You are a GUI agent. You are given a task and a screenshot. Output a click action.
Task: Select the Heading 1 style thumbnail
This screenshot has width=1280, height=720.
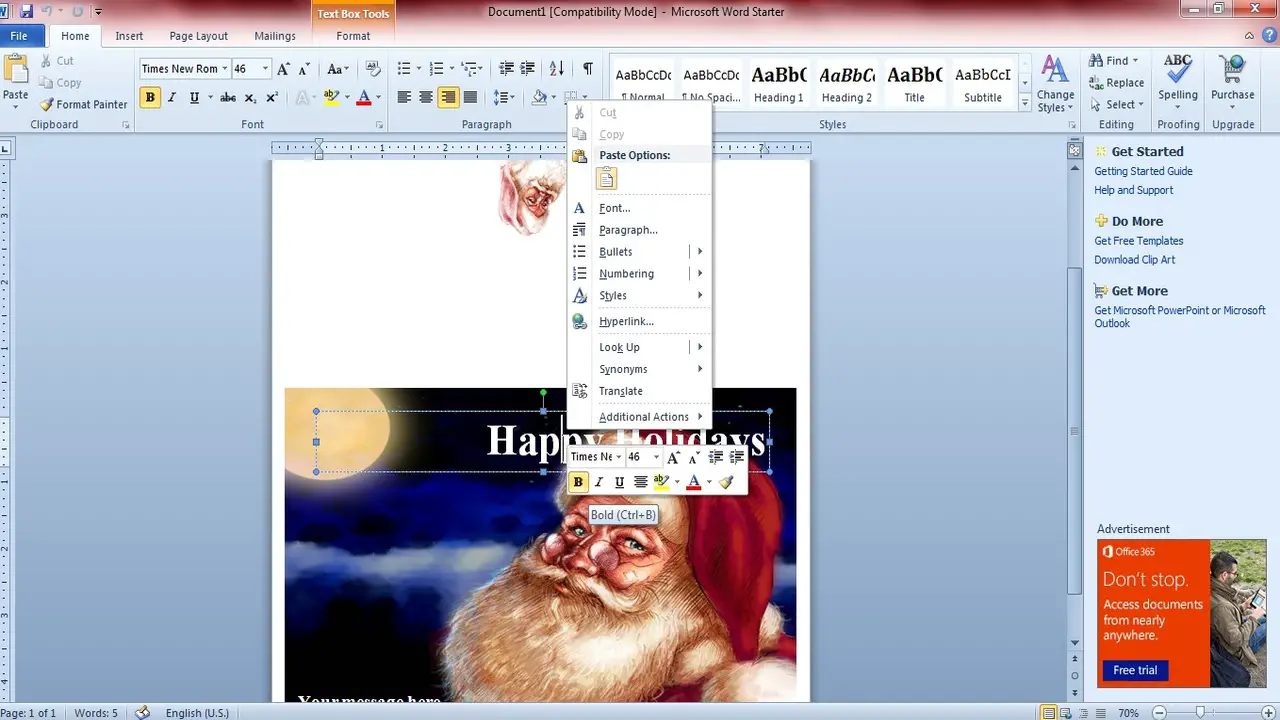point(779,84)
